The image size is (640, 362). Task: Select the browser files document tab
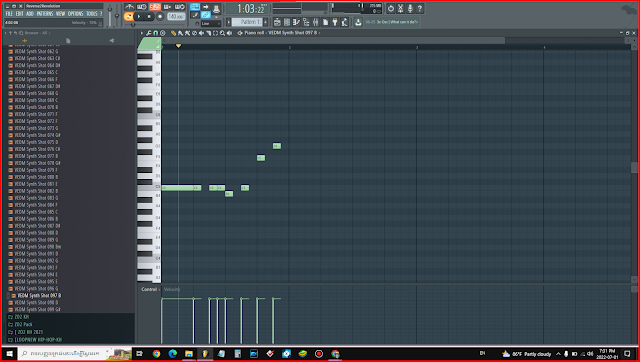click(68, 40)
